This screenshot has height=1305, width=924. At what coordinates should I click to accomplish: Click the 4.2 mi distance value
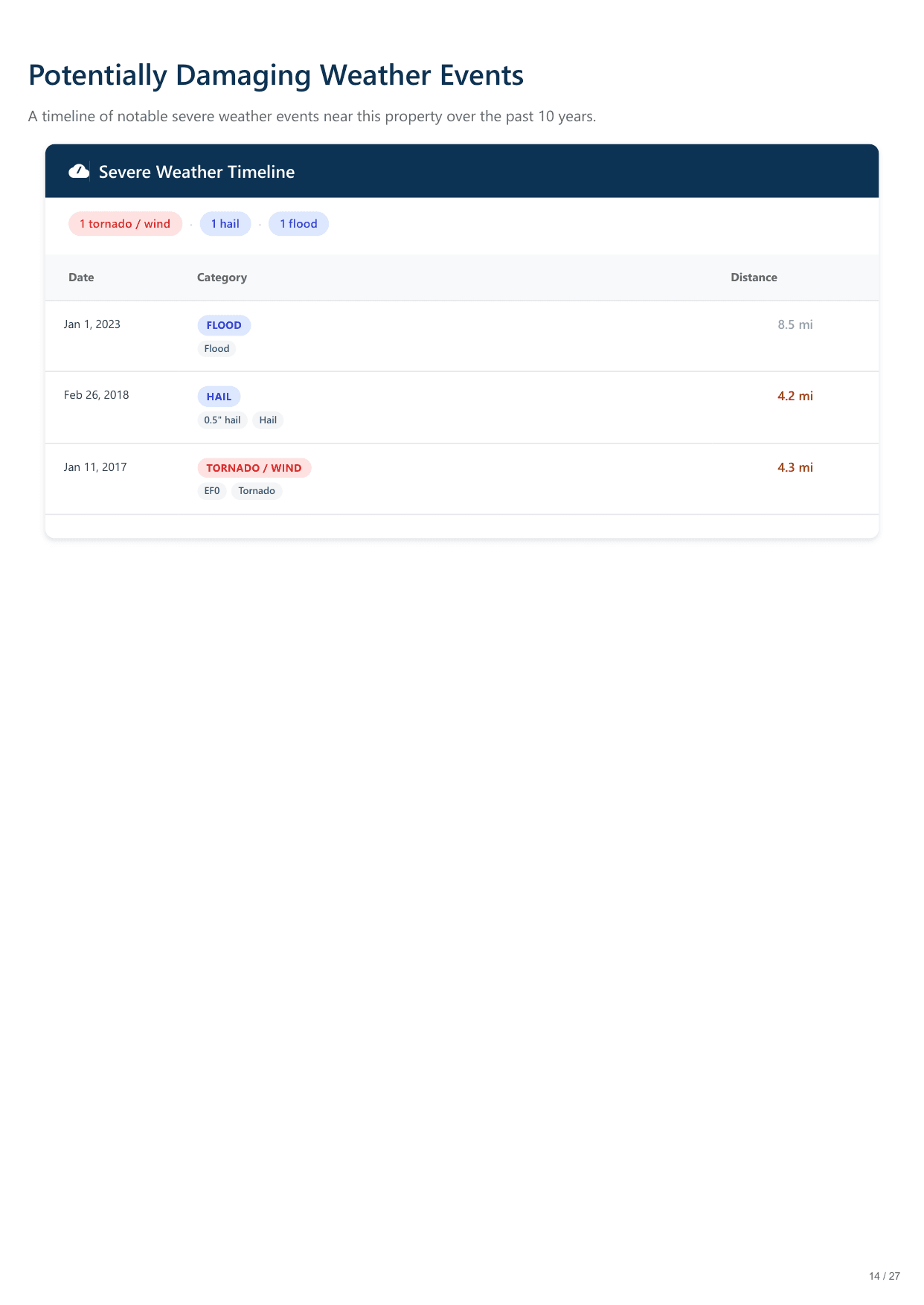[795, 396]
